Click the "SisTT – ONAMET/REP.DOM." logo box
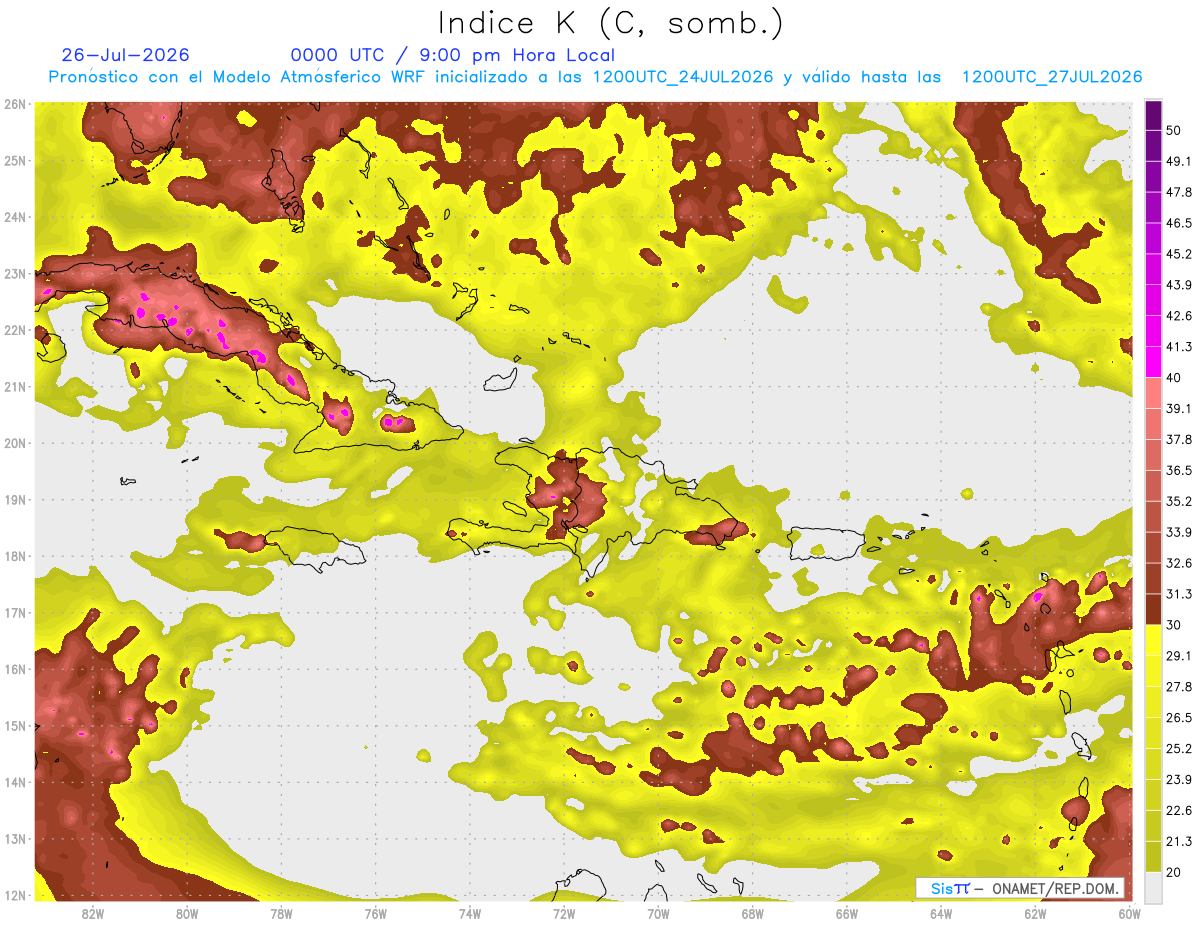 click(x=1020, y=888)
